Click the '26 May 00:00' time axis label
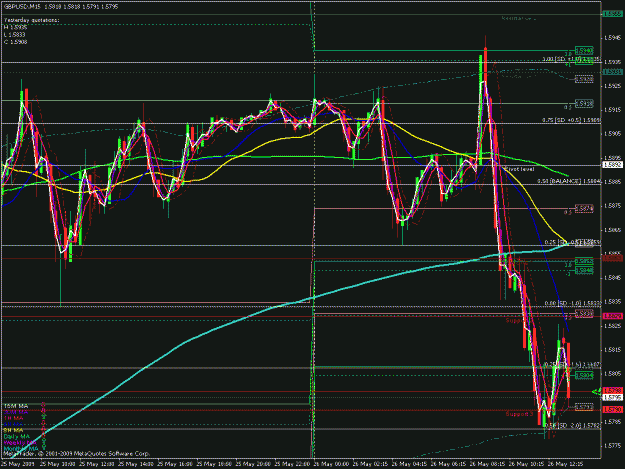Image resolution: width=625 pixels, height=469 pixels. [331, 464]
